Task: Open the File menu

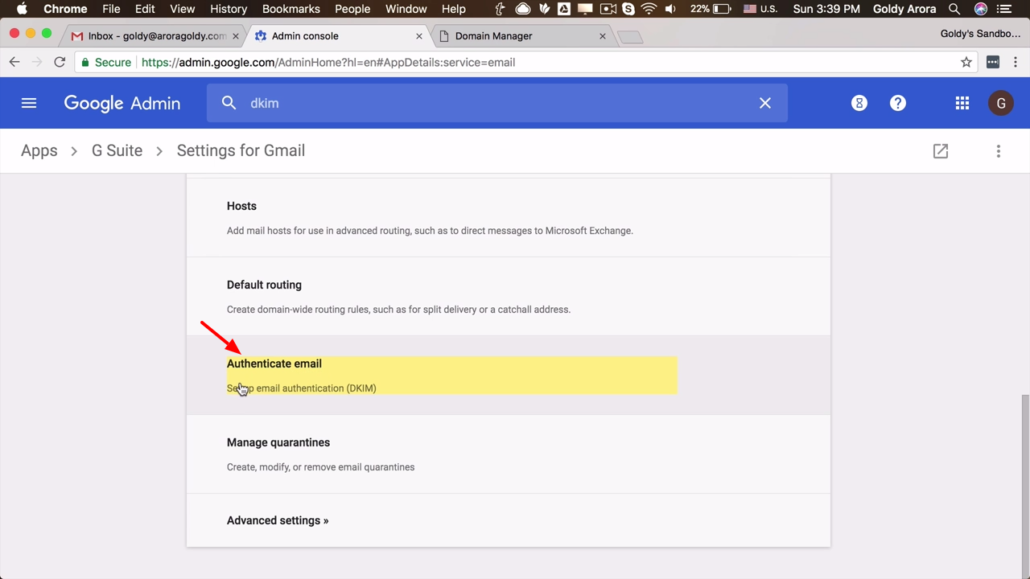Action: 111,9
